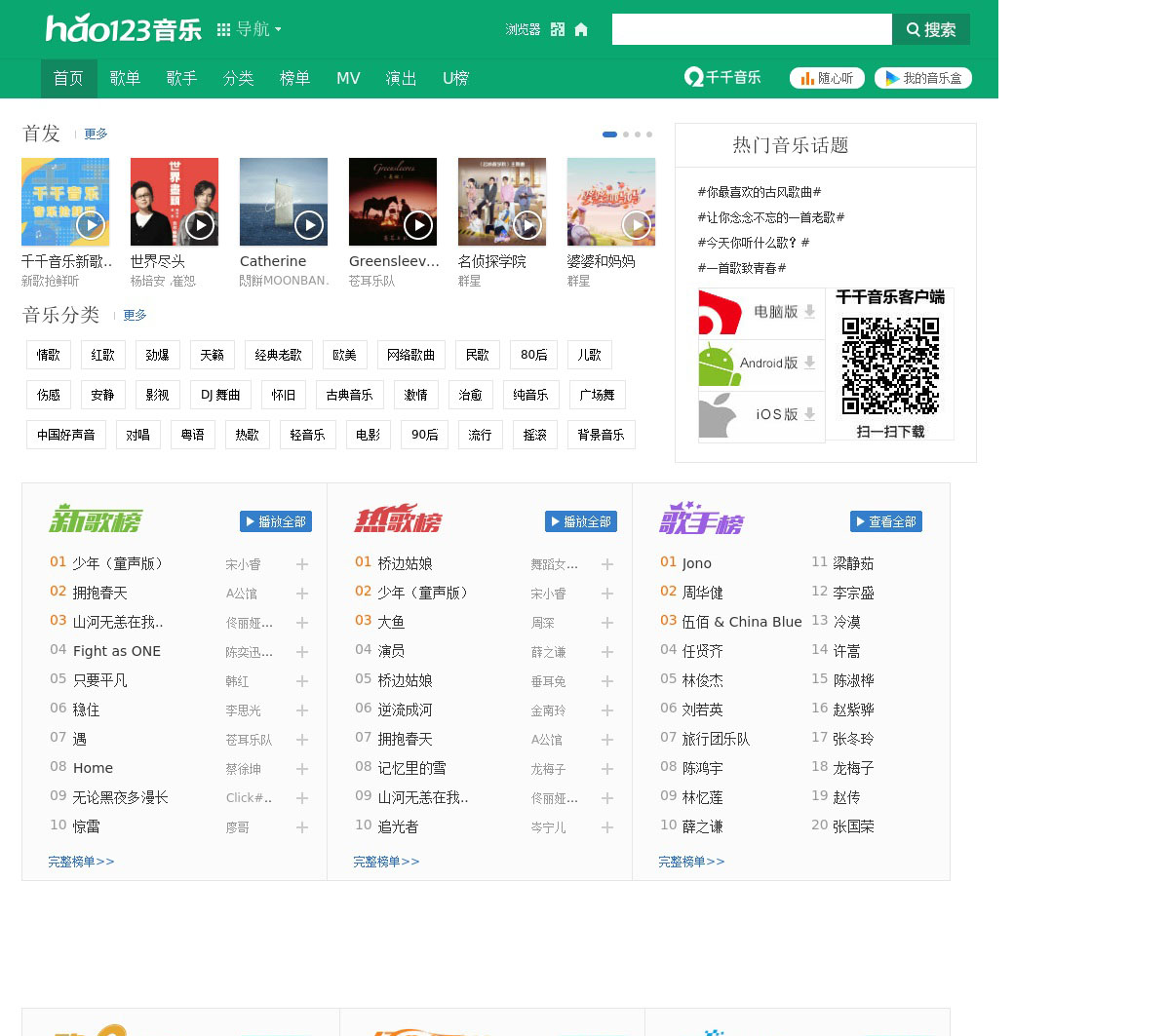1170x1036 pixels.
Task: Focus the search input field
Action: click(751, 29)
